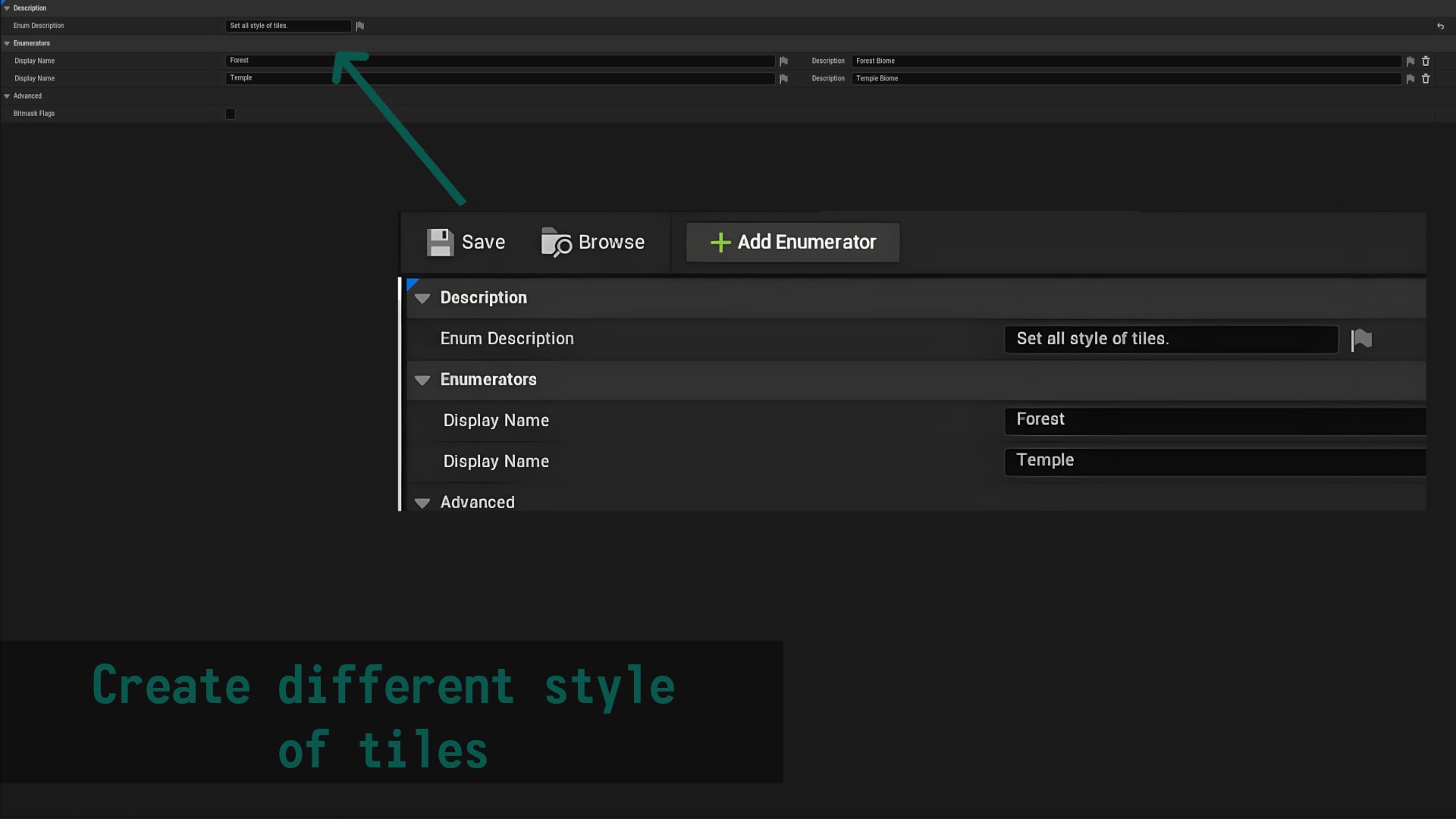Delete the Forest enumerator with its trash icon
Image resolution: width=1456 pixels, height=819 pixels.
point(1426,61)
